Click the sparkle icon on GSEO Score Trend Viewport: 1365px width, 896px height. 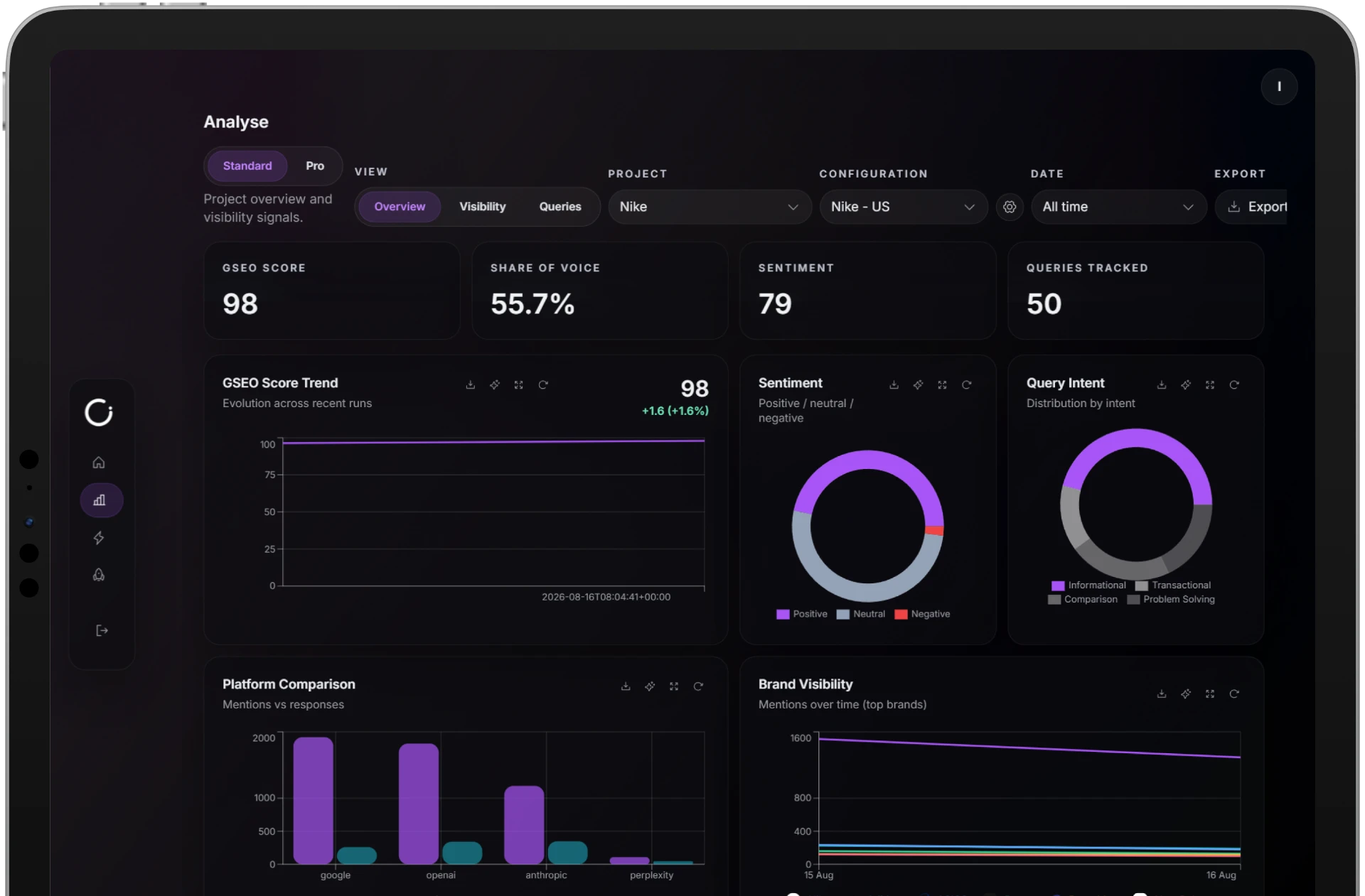[x=495, y=384]
